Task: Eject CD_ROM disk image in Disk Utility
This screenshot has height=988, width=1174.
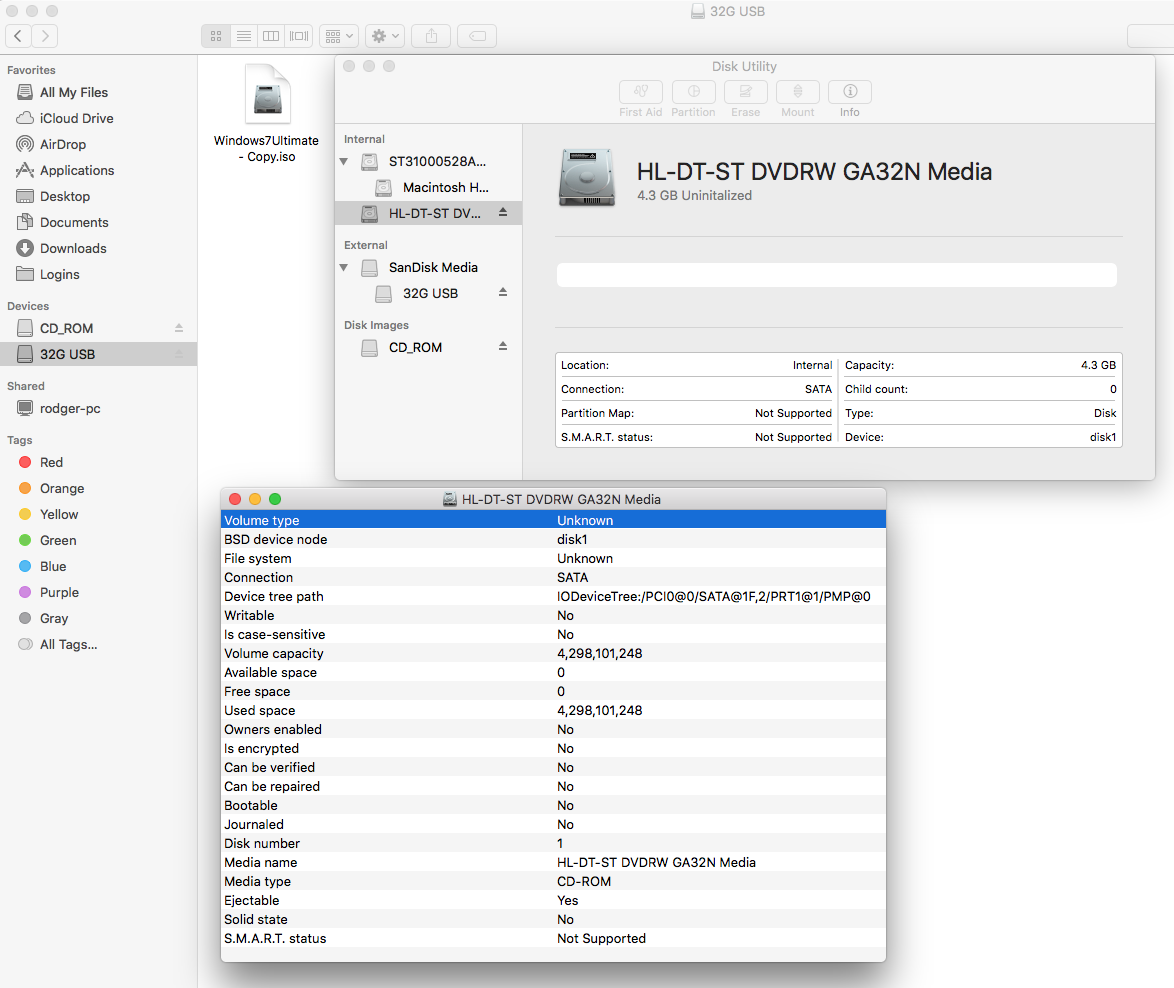Action: (503, 347)
